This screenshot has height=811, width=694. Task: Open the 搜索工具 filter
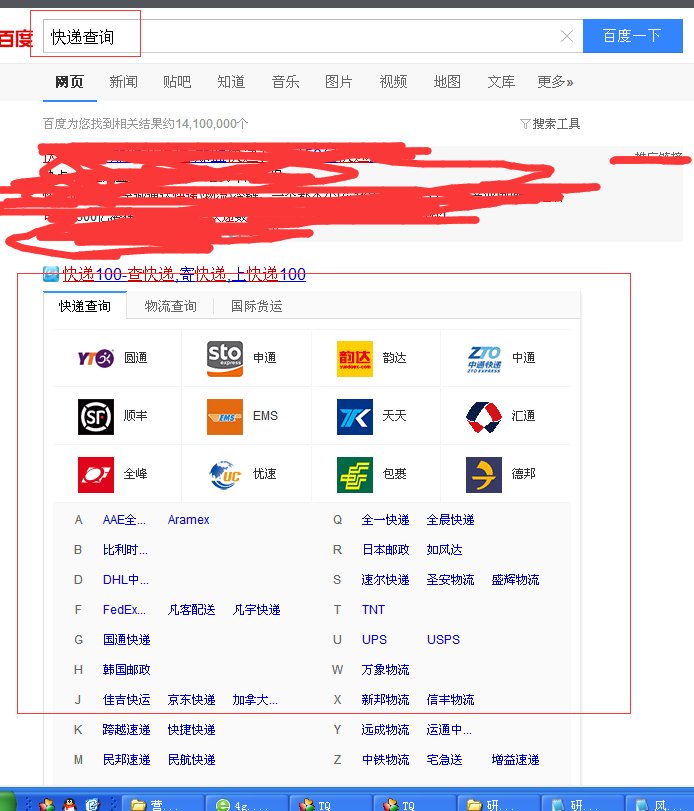tap(550, 124)
